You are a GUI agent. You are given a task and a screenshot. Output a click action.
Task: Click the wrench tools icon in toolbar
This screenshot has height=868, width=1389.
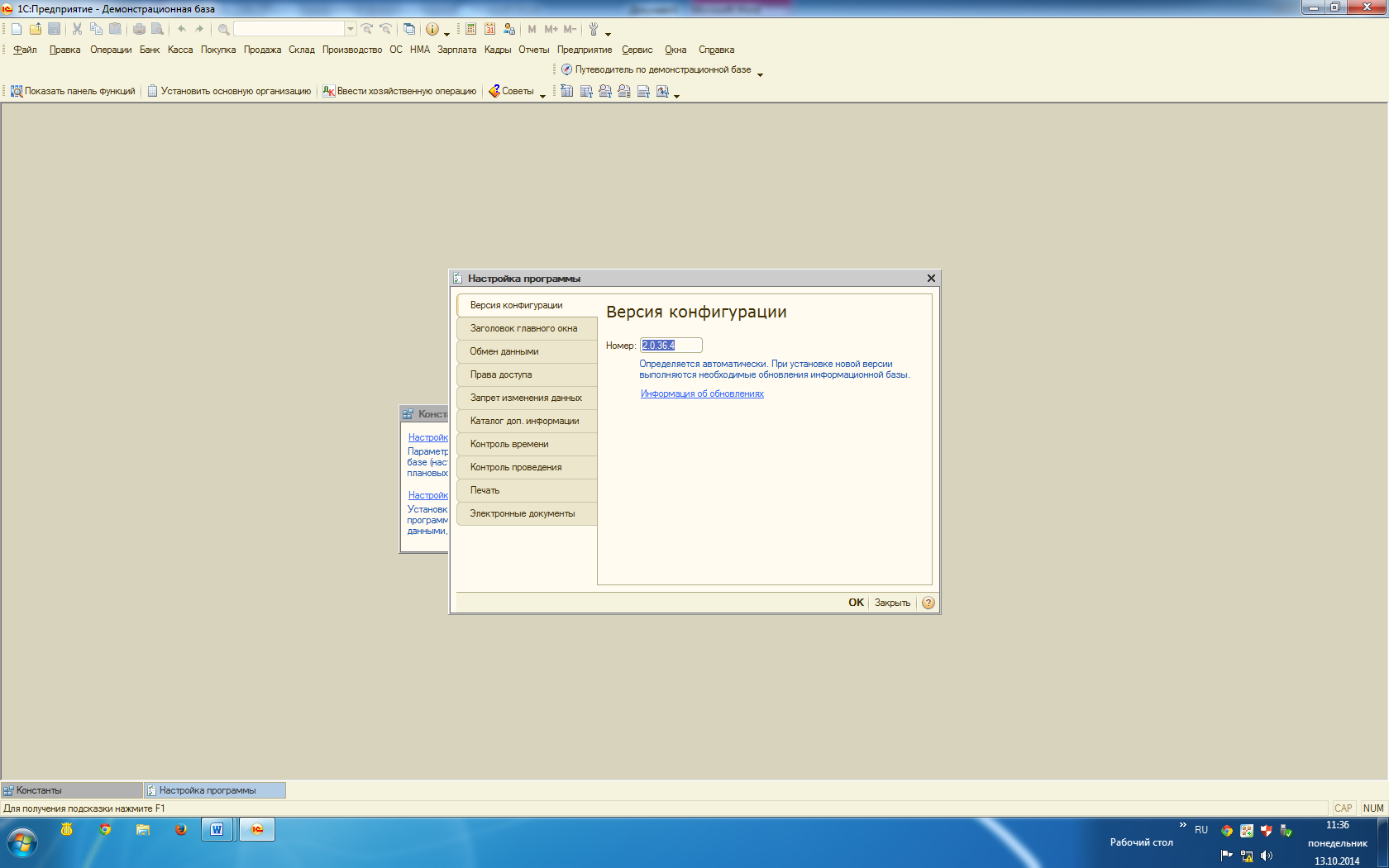pos(593,29)
